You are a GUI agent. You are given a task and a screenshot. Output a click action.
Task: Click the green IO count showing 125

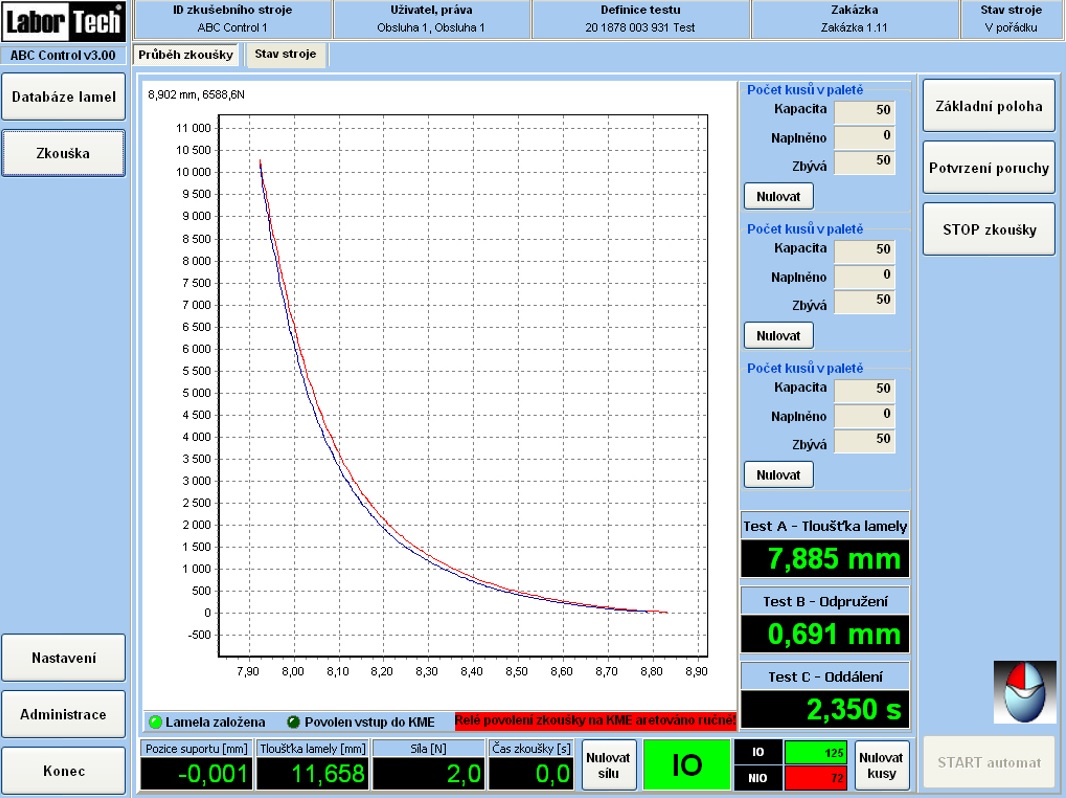click(816, 752)
